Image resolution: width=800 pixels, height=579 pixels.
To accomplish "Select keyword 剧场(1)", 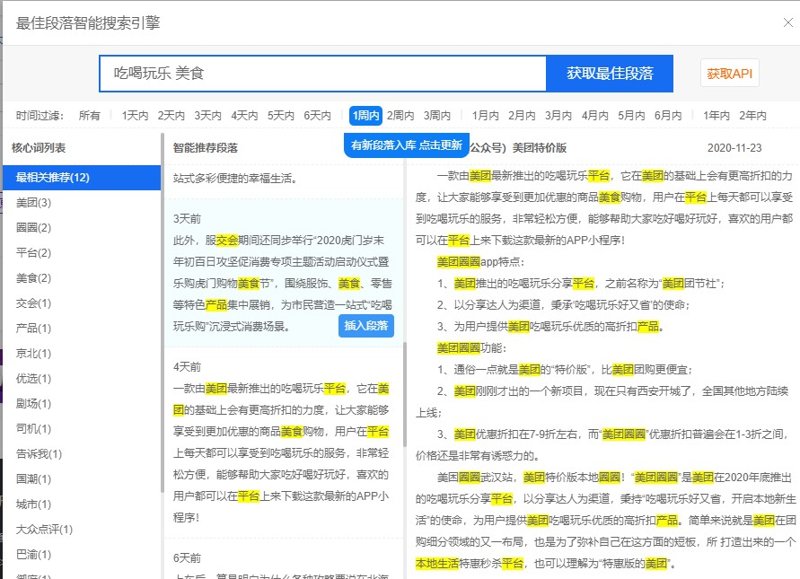I will click(33, 404).
